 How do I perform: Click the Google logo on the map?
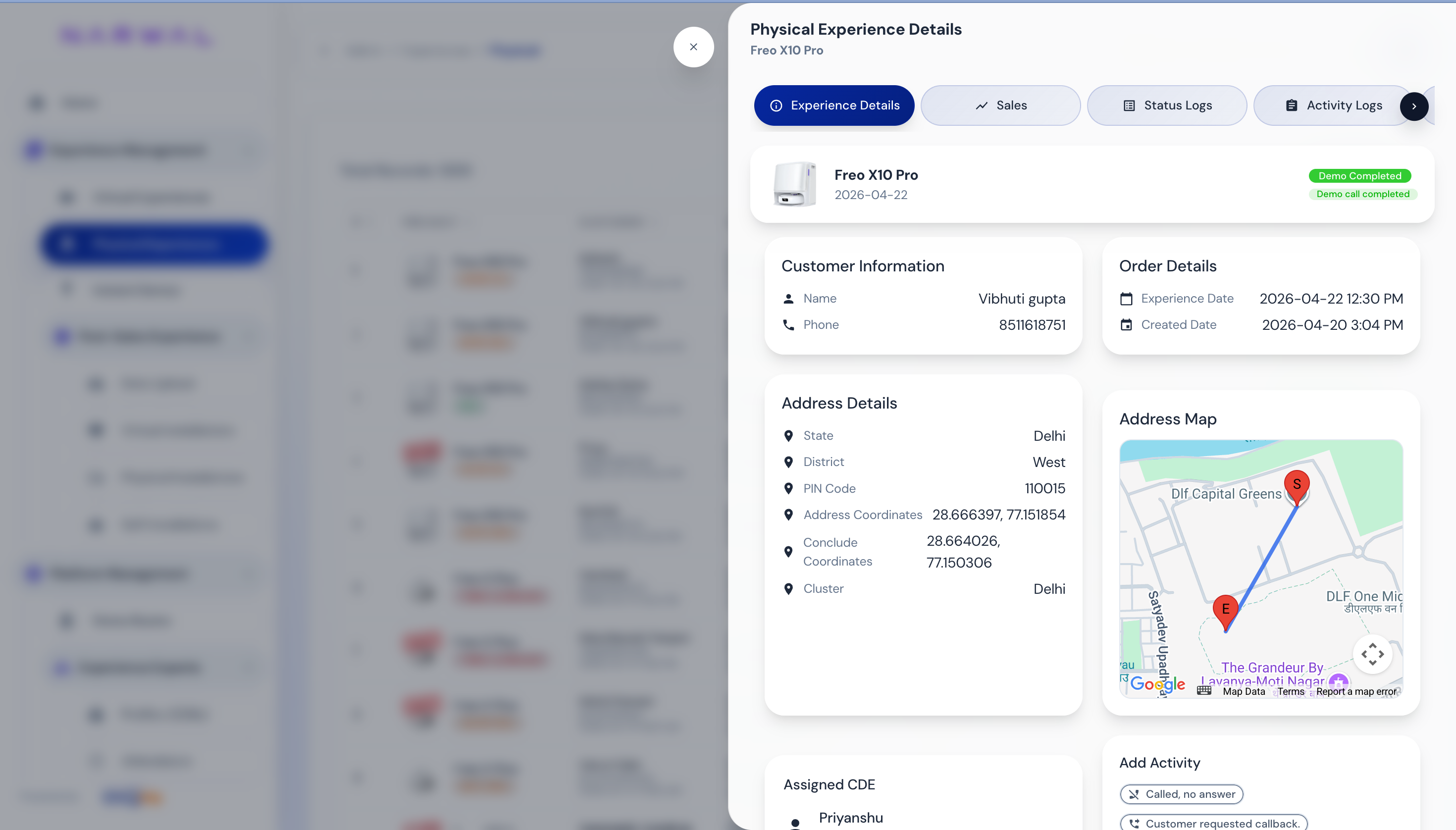[x=1157, y=684]
